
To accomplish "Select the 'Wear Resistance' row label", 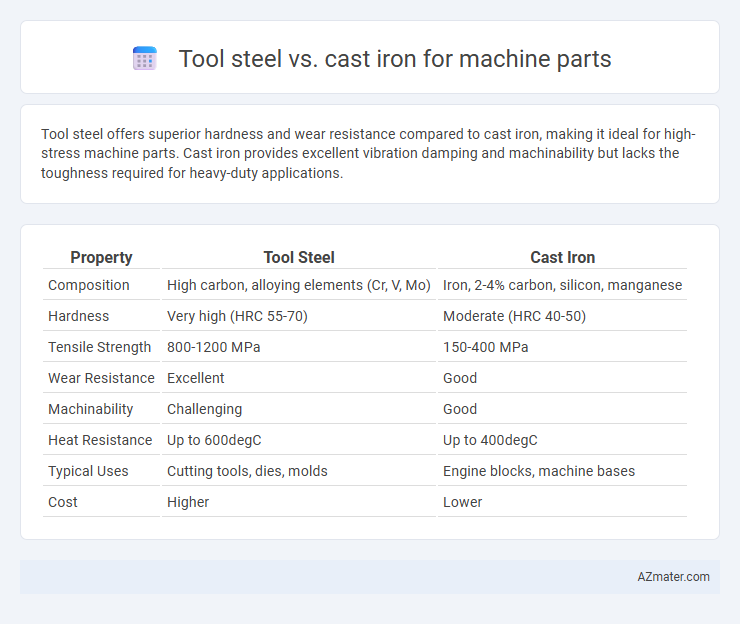I will 101,378.
